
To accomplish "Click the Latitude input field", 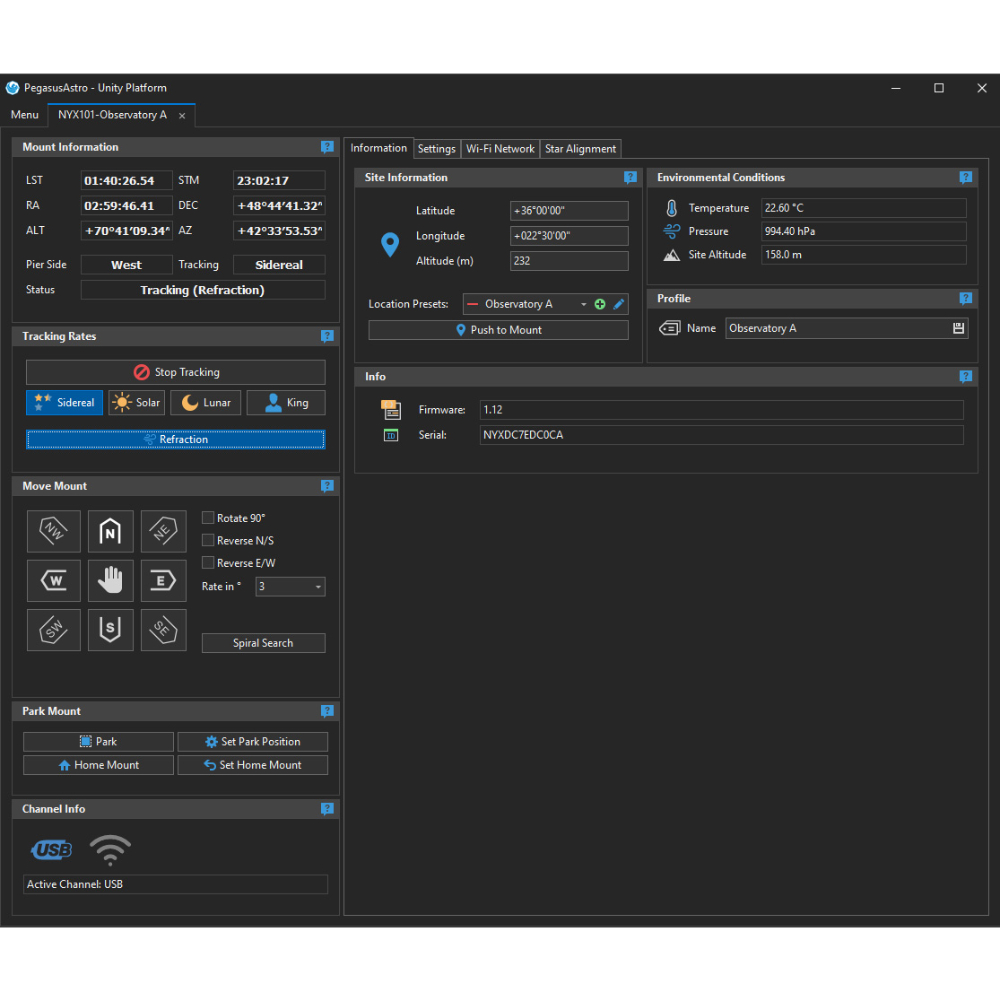I will coord(569,211).
